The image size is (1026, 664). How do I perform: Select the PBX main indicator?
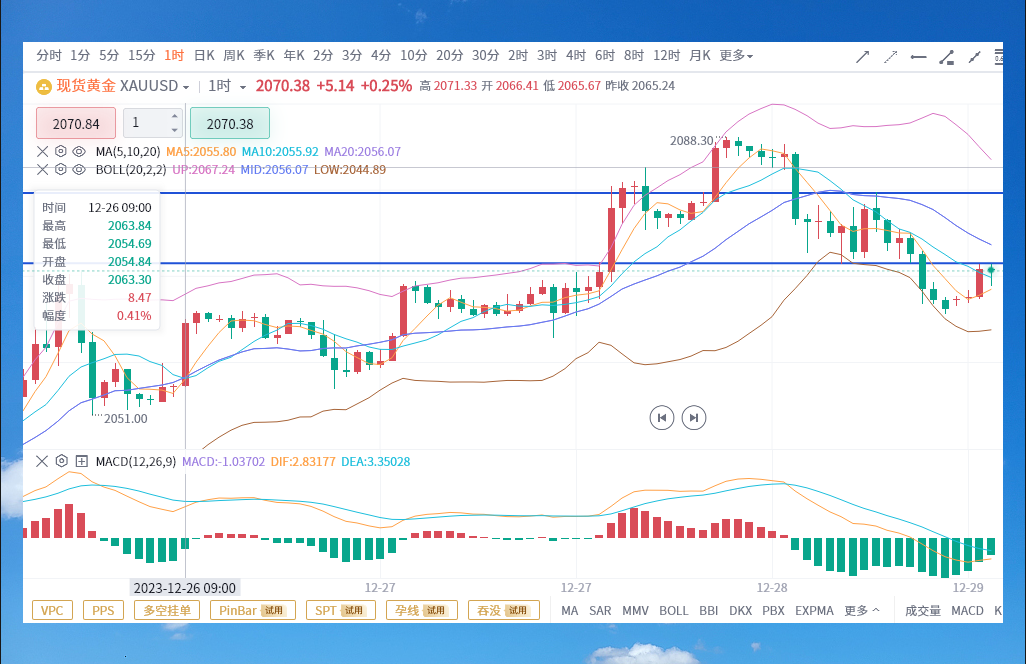tap(773, 610)
